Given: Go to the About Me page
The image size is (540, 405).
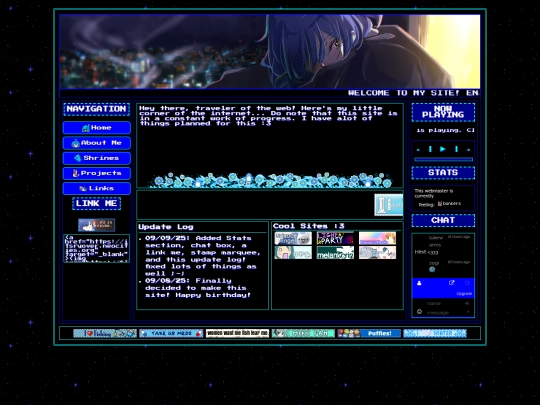Looking at the screenshot, I should [x=97, y=143].
